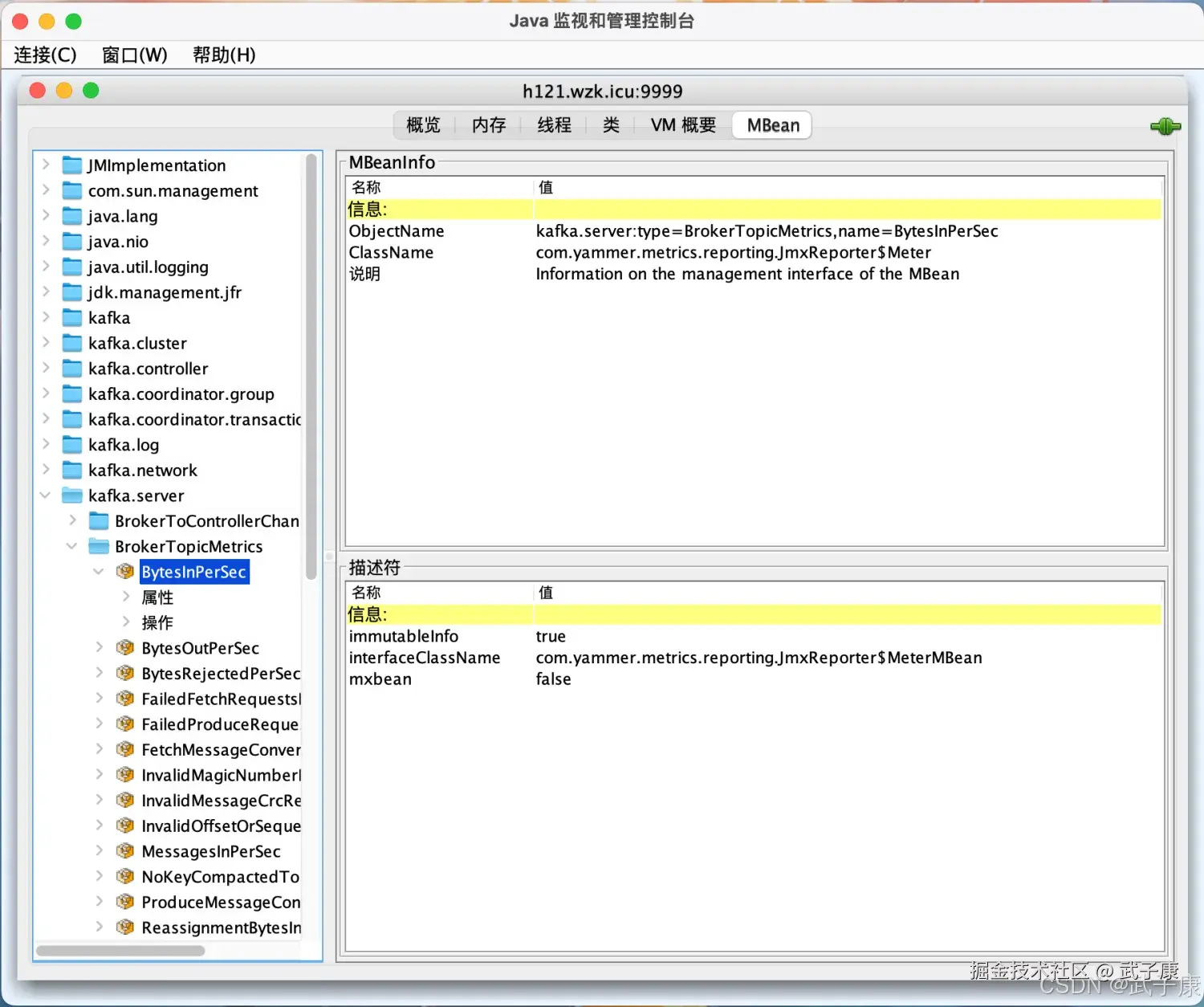Expand the BytesOutPerSec node arrow

[100, 647]
